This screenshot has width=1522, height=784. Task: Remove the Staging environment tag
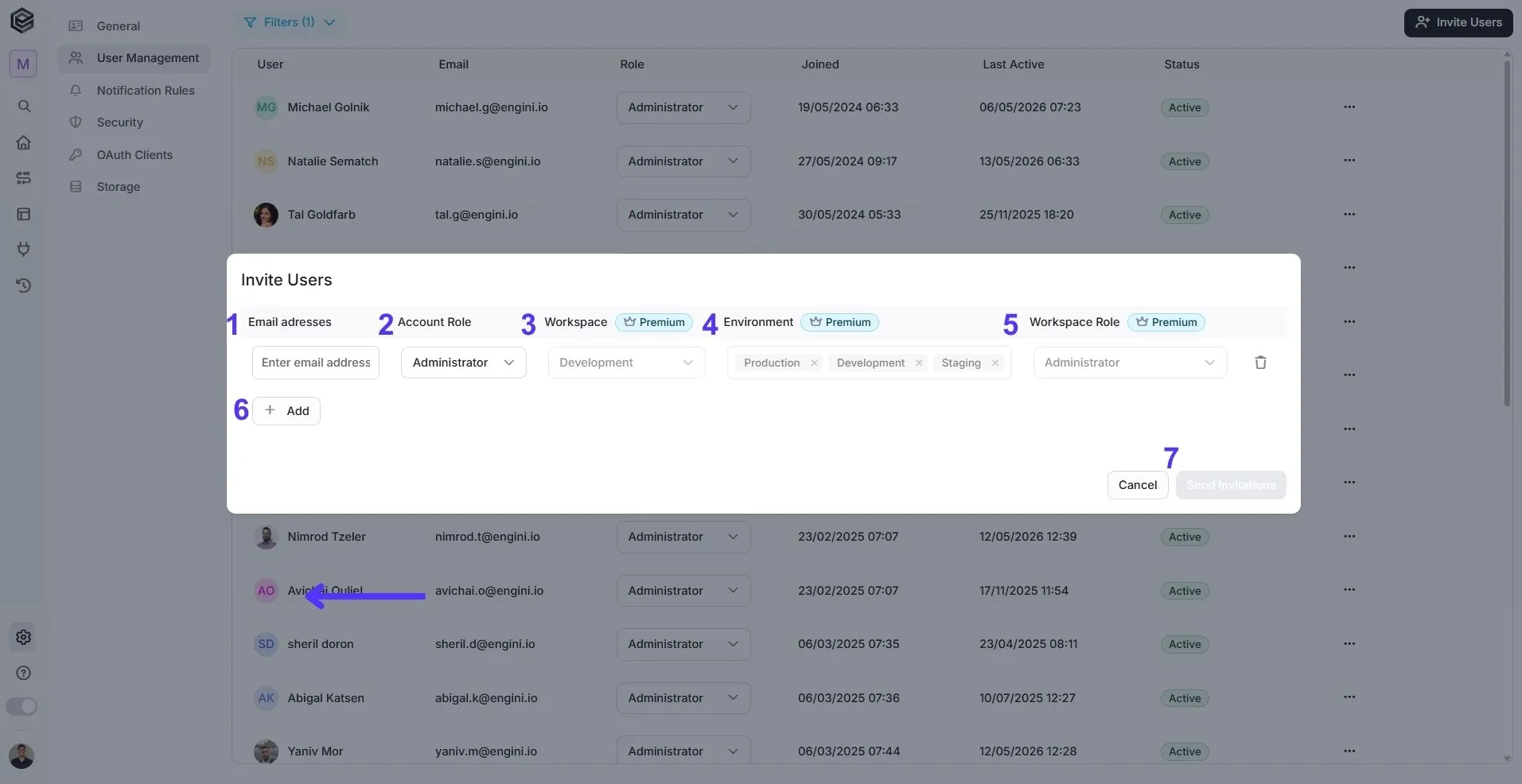coord(995,363)
